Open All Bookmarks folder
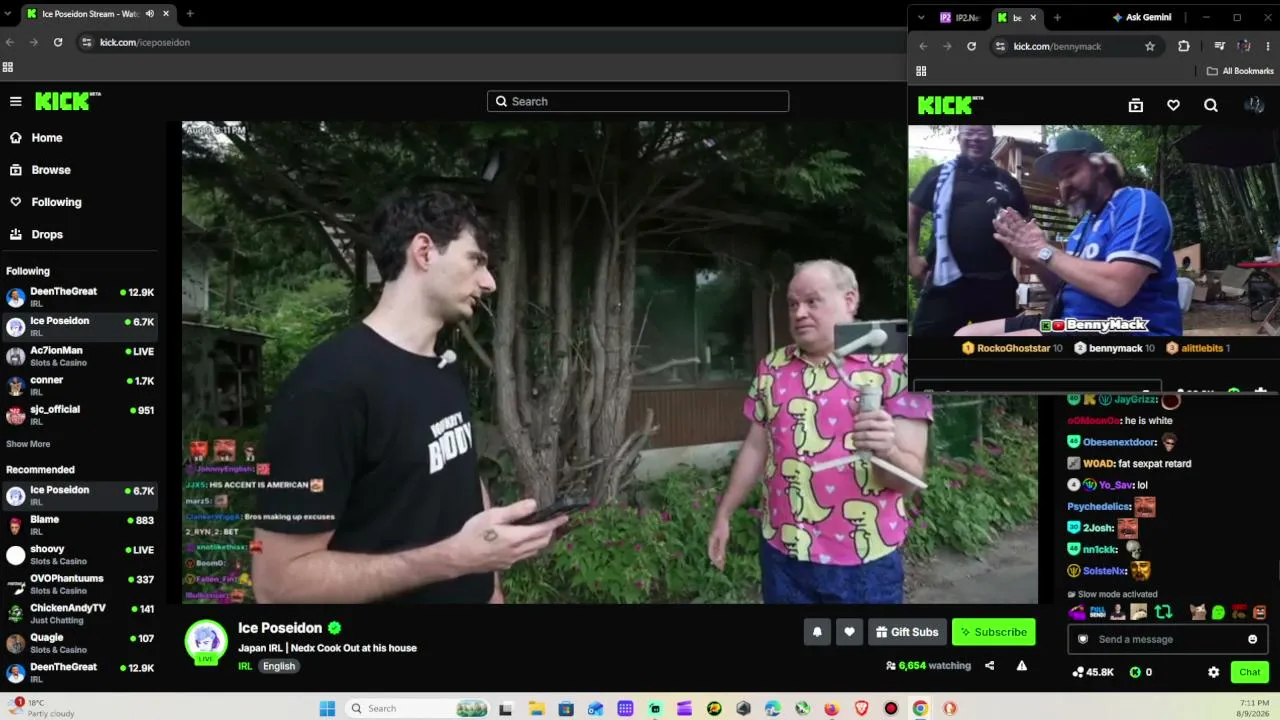1280x720 pixels. tap(1240, 71)
